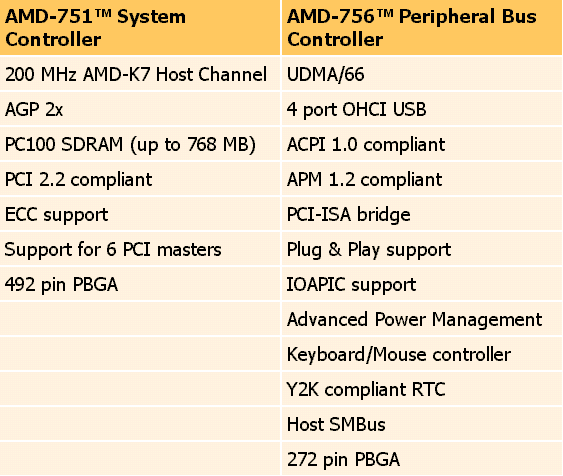The image size is (563, 476).
Task: Click the Plug & Play support cell
Action: coord(422,249)
